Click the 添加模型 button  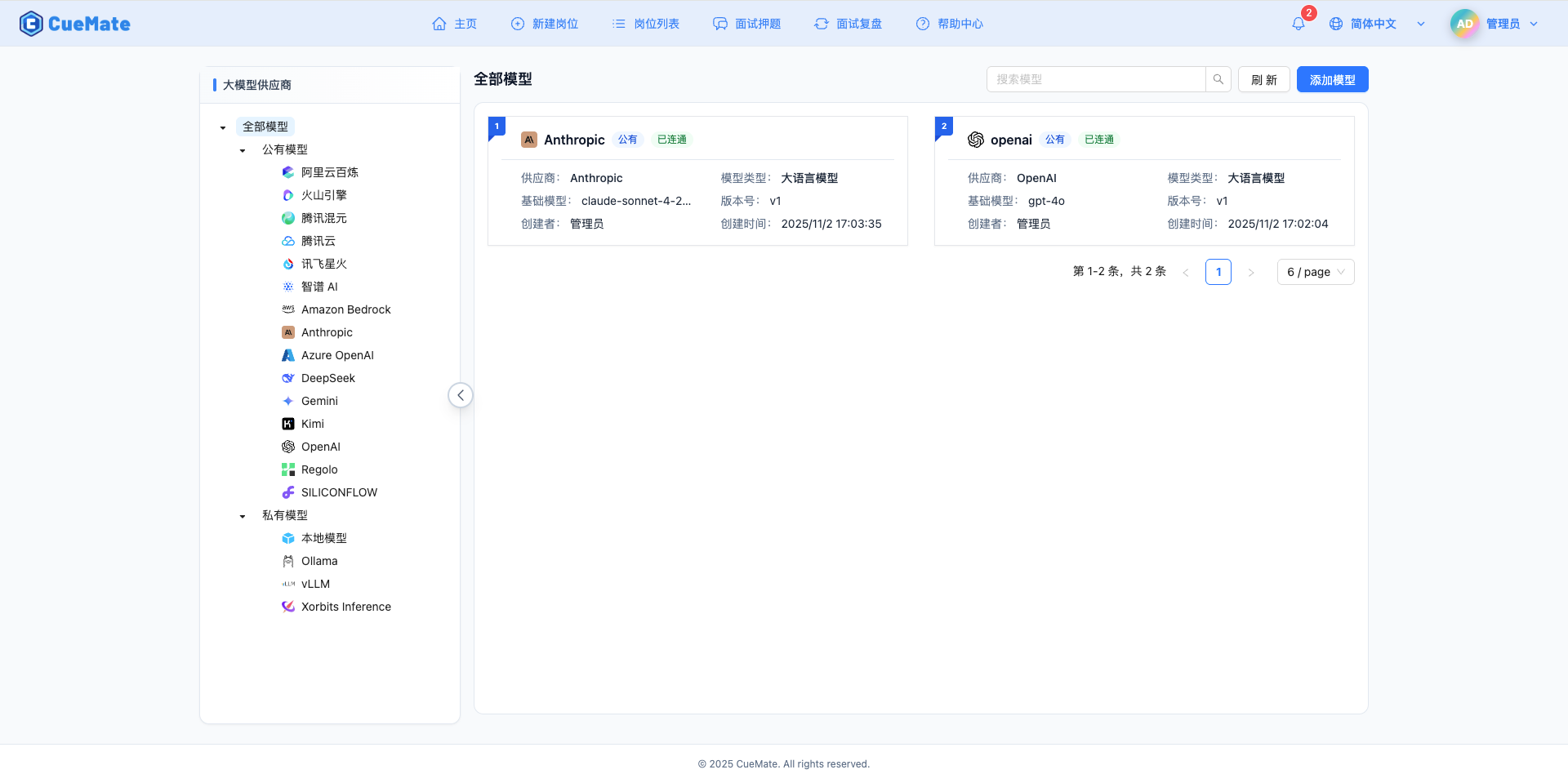click(x=1331, y=79)
